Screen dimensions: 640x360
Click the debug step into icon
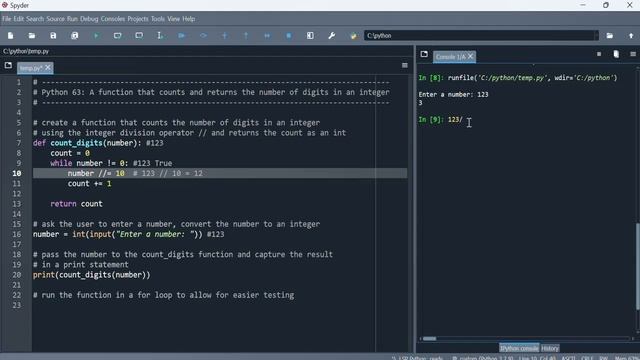click(x=224, y=36)
